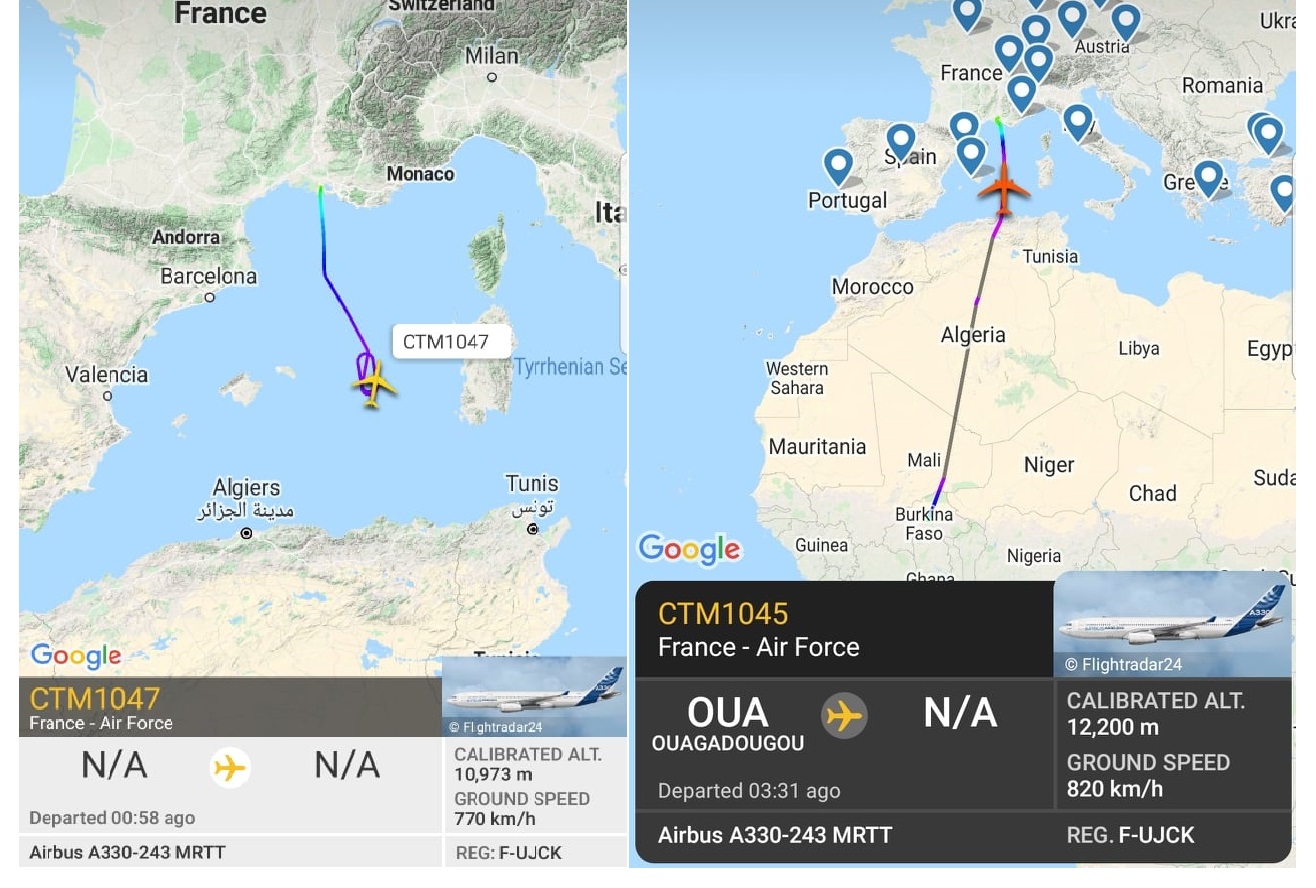Click Algiers city marker on left map
Screen dimensions: 1316x888
(x=247, y=534)
